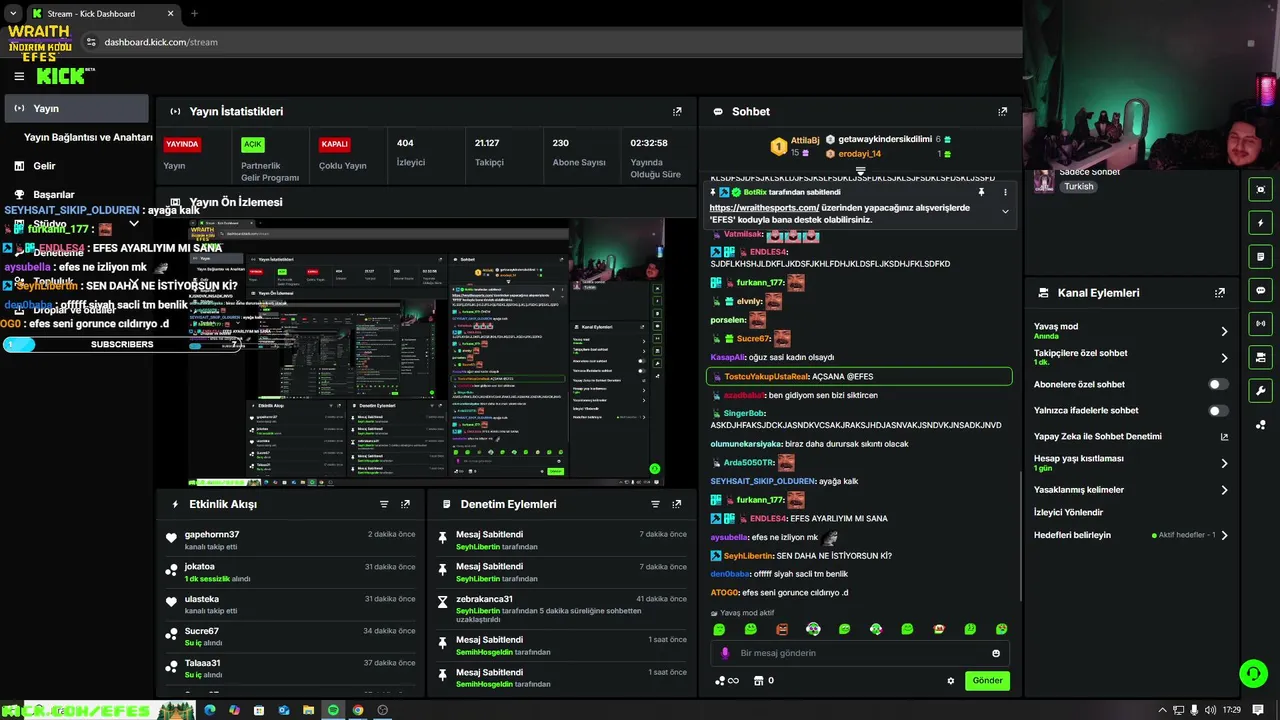Toggle the stream preview sidebar widget icon
The width and height of the screenshot is (1280, 720).
pos(1260,189)
